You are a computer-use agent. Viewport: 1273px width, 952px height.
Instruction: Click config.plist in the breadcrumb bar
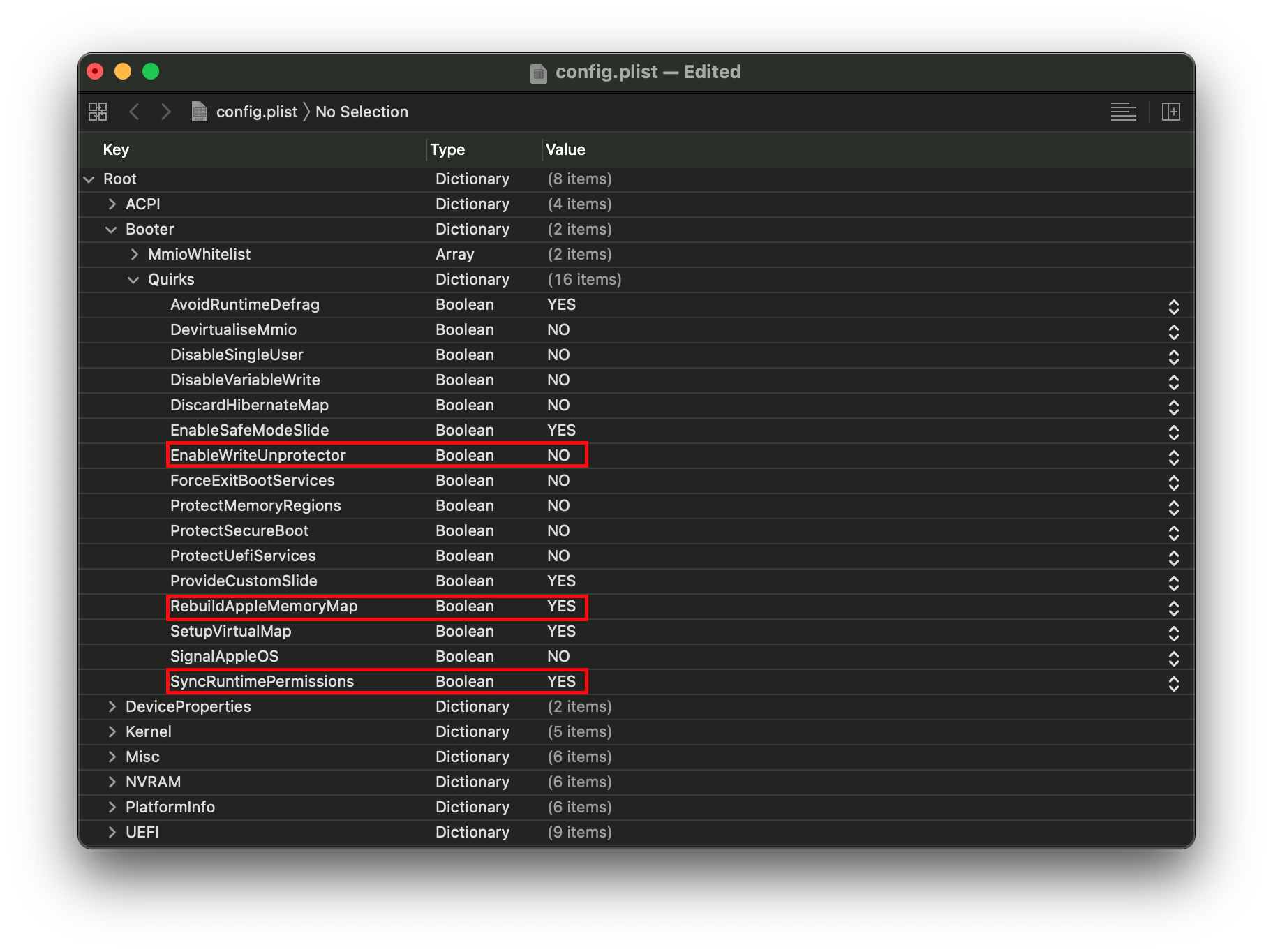pyautogui.click(x=256, y=112)
